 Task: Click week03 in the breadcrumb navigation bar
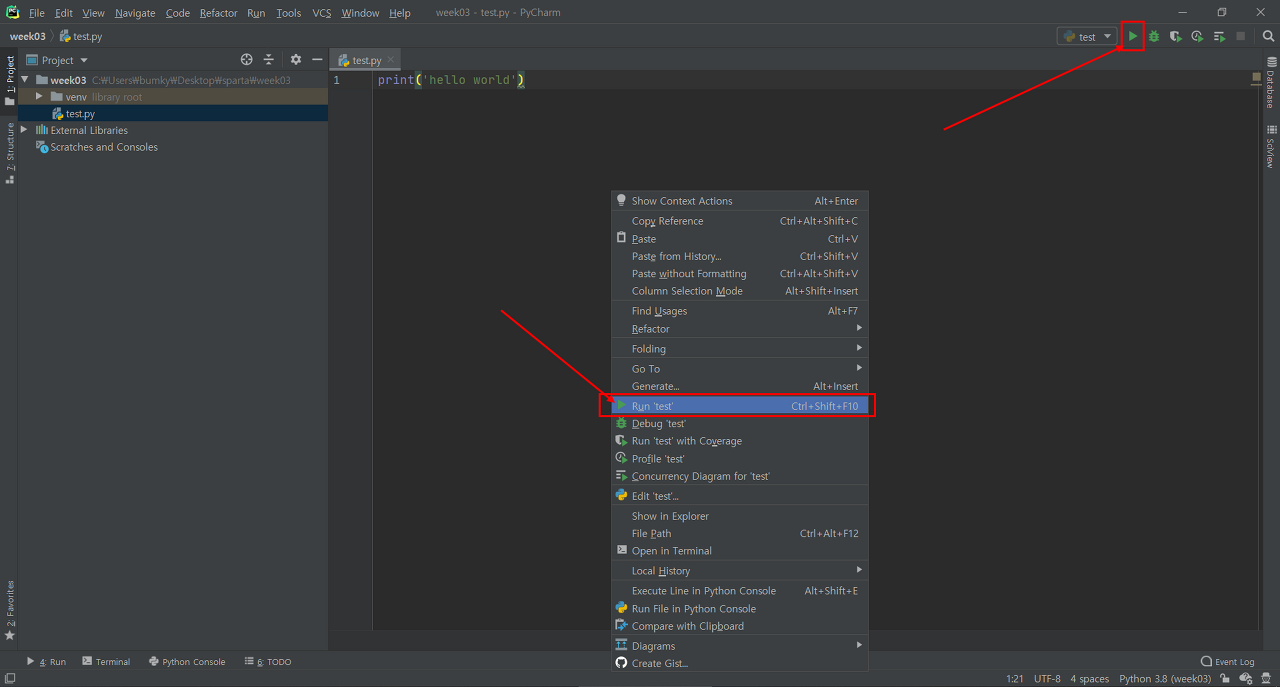(x=28, y=36)
